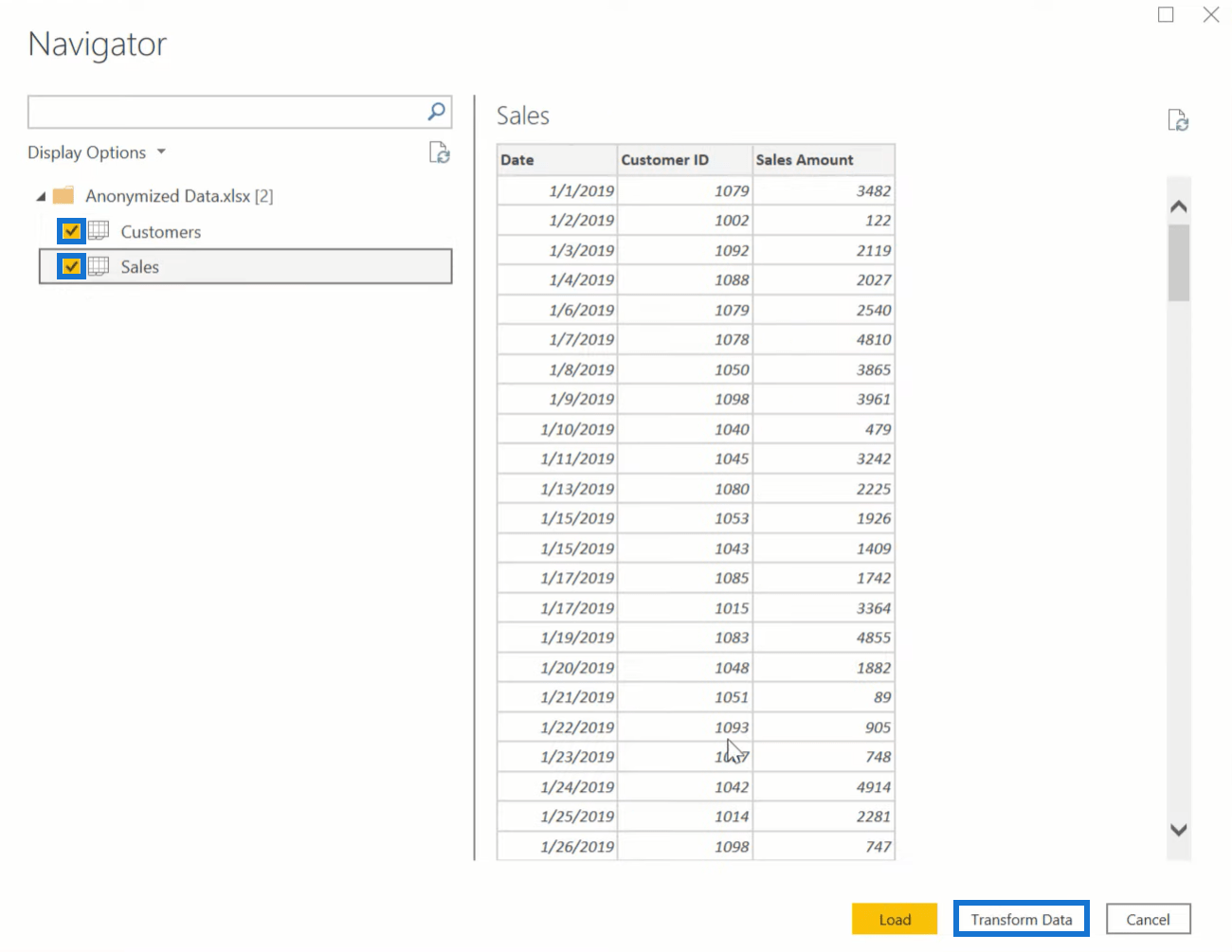Viewport: 1232px width, 952px height.
Task: Click the Customer ID cell 1043
Action: [685, 548]
